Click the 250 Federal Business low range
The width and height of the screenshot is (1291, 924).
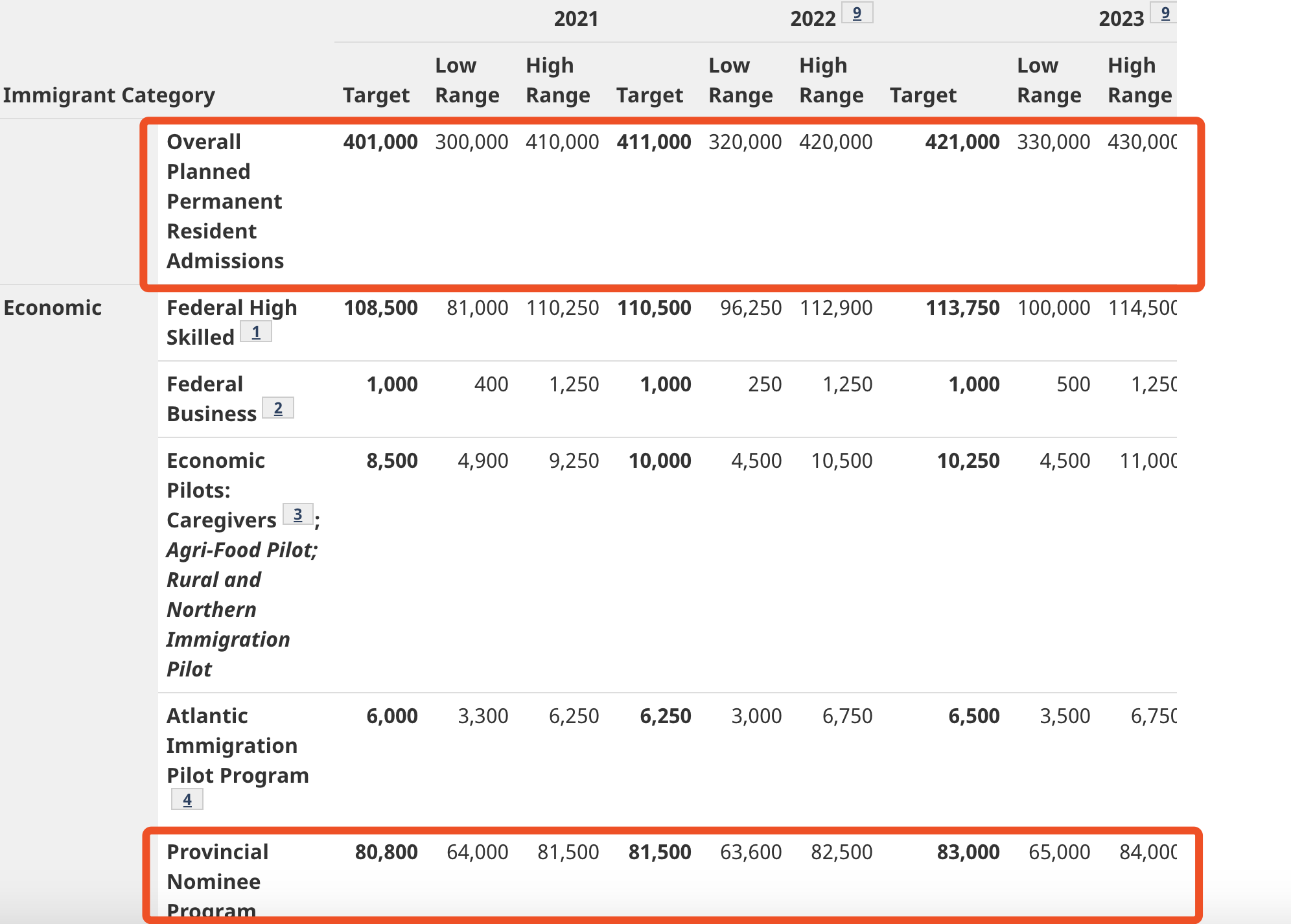click(x=765, y=384)
